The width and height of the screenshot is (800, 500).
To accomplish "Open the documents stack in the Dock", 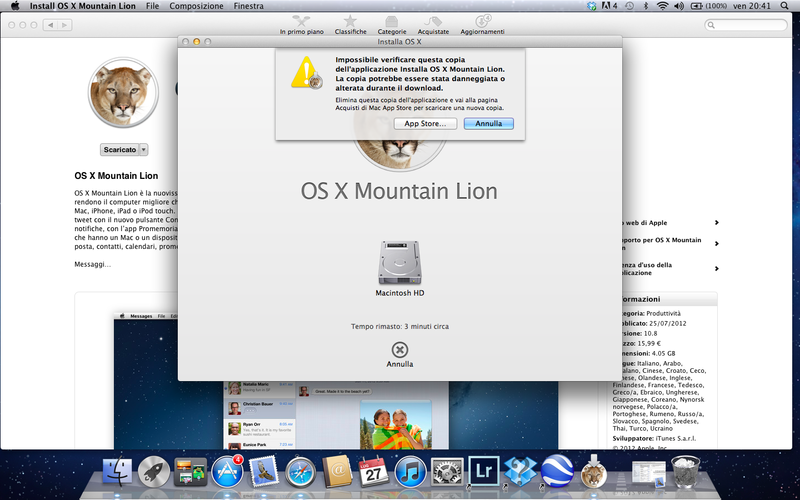I will (x=648, y=473).
